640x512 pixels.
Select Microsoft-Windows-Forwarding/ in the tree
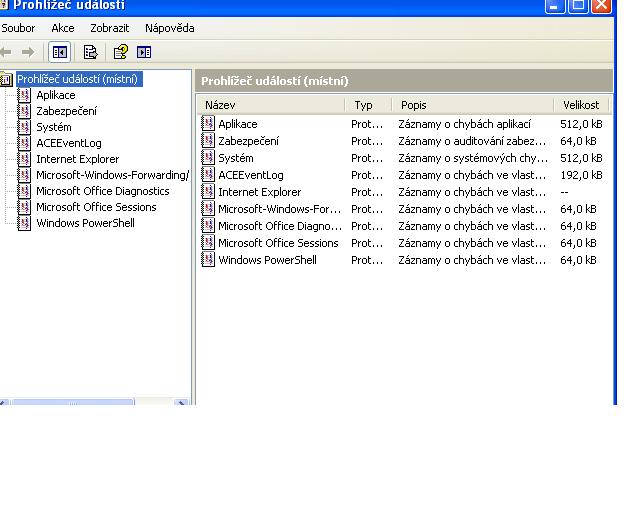tap(113, 175)
